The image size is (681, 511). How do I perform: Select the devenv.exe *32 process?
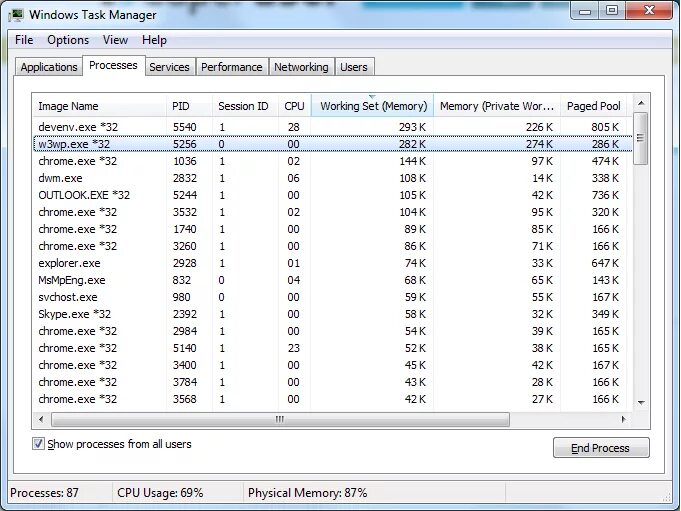pyautogui.click(x=333, y=127)
